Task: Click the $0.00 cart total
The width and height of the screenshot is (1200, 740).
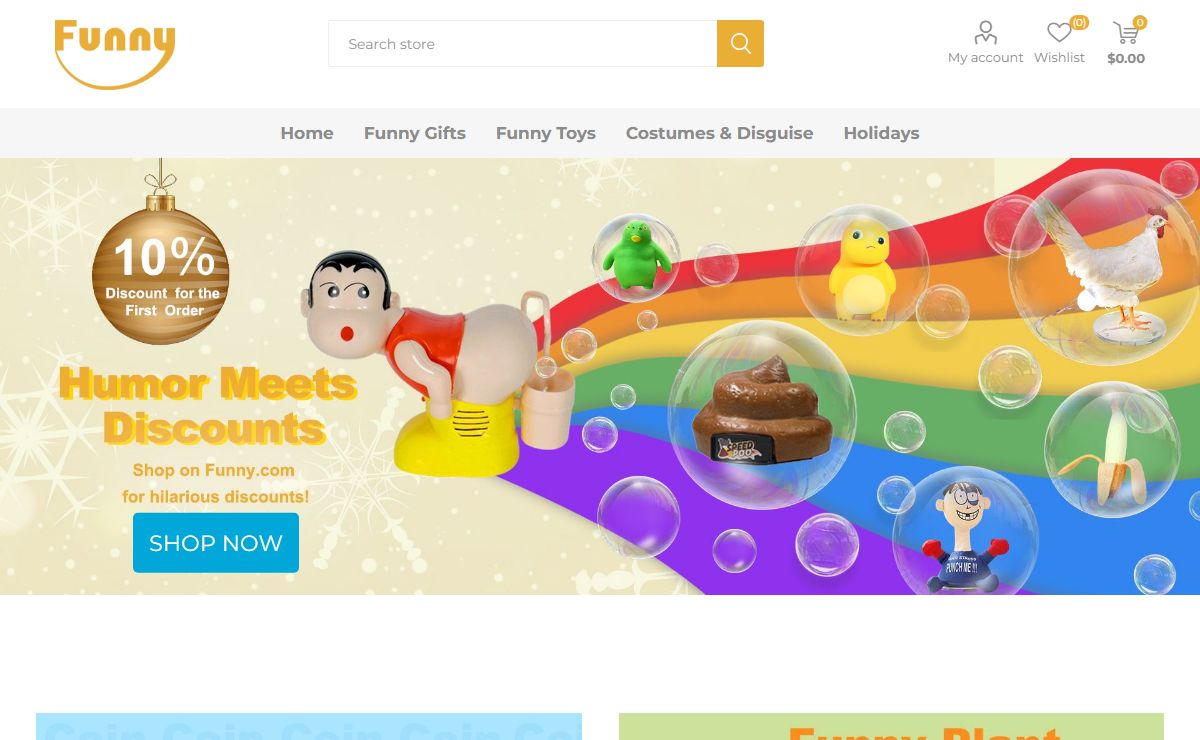Action: pyautogui.click(x=1126, y=58)
